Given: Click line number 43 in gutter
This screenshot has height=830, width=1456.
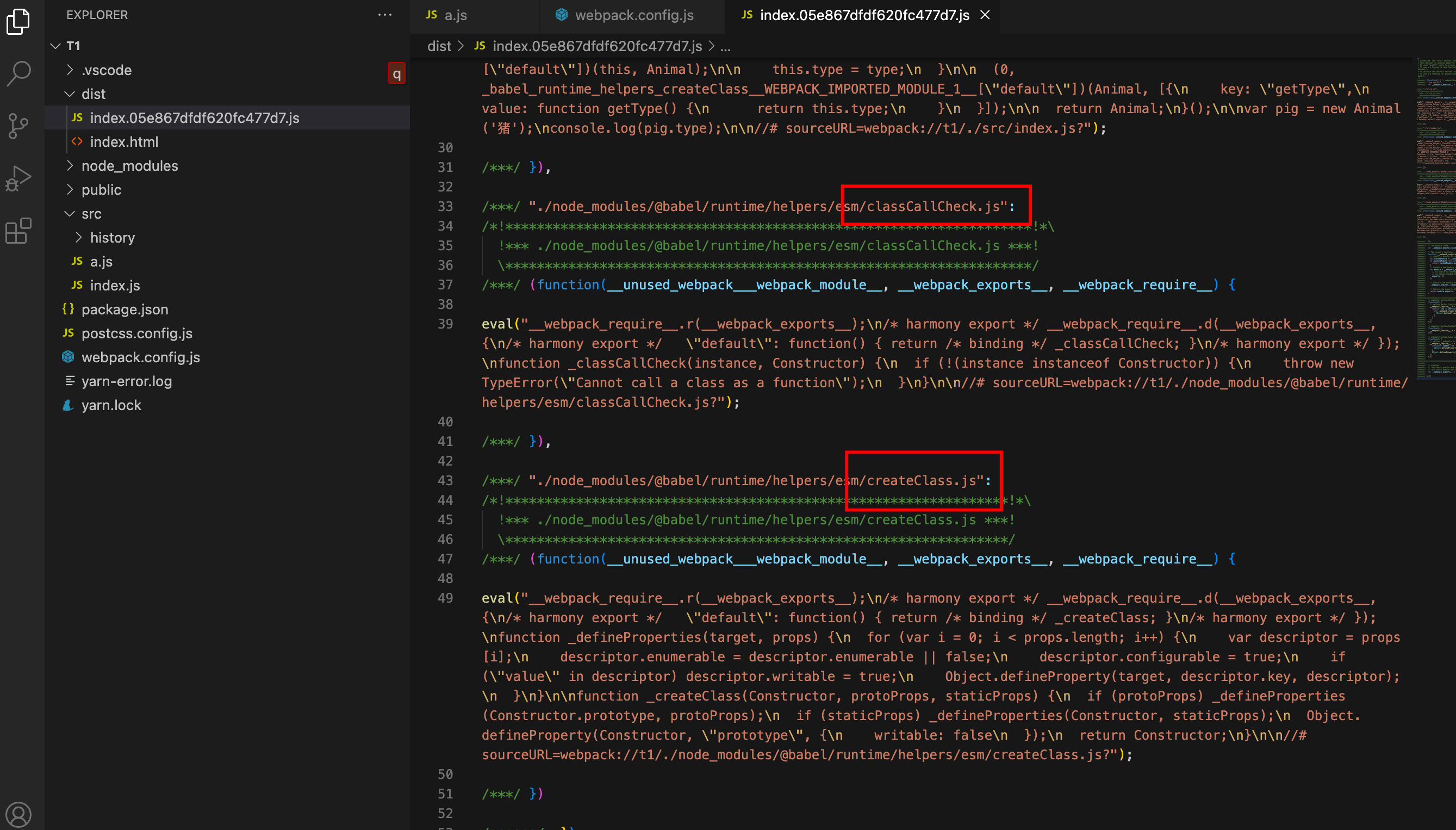Looking at the screenshot, I should (x=445, y=481).
